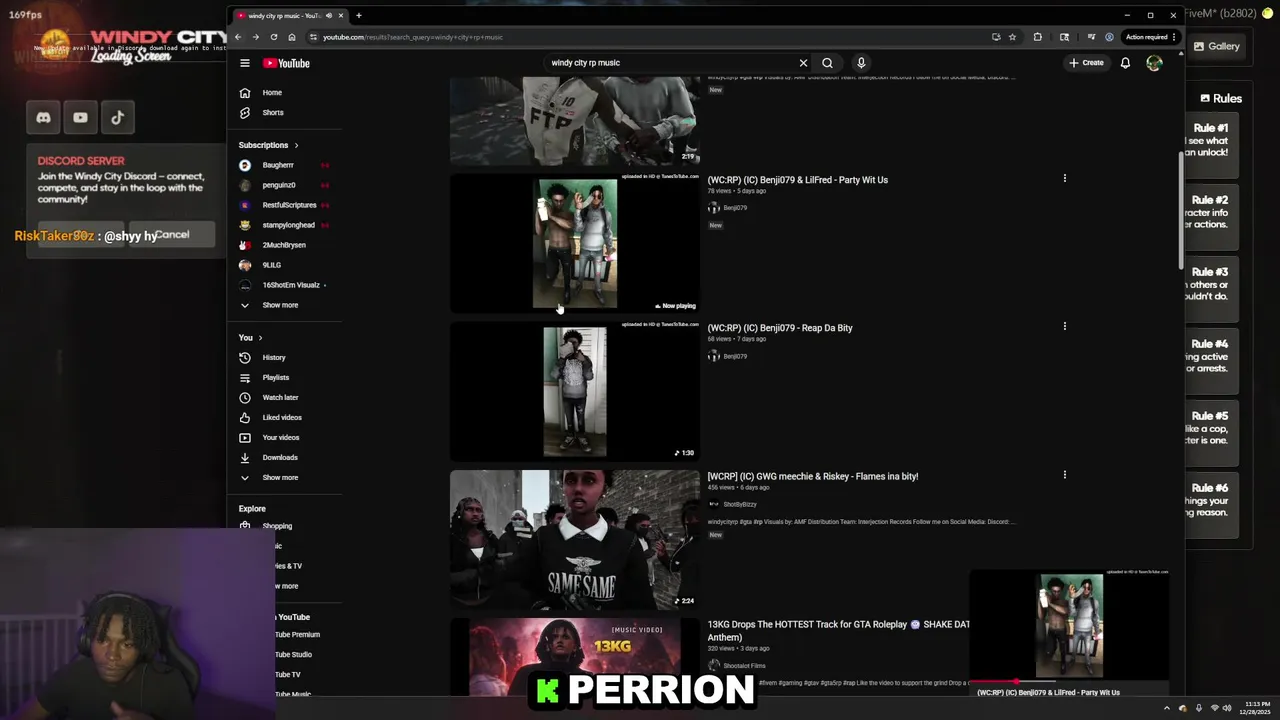Viewport: 1280px width, 720px height.
Task: Click the taskbar microphone tray icon
Action: (1199, 708)
